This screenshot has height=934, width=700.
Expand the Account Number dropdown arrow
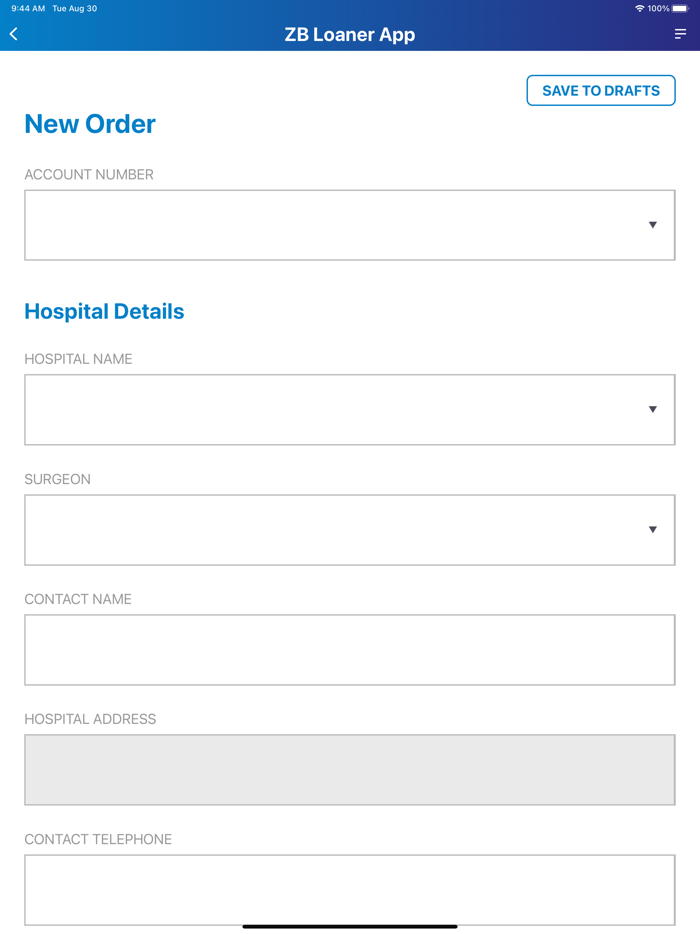652,225
